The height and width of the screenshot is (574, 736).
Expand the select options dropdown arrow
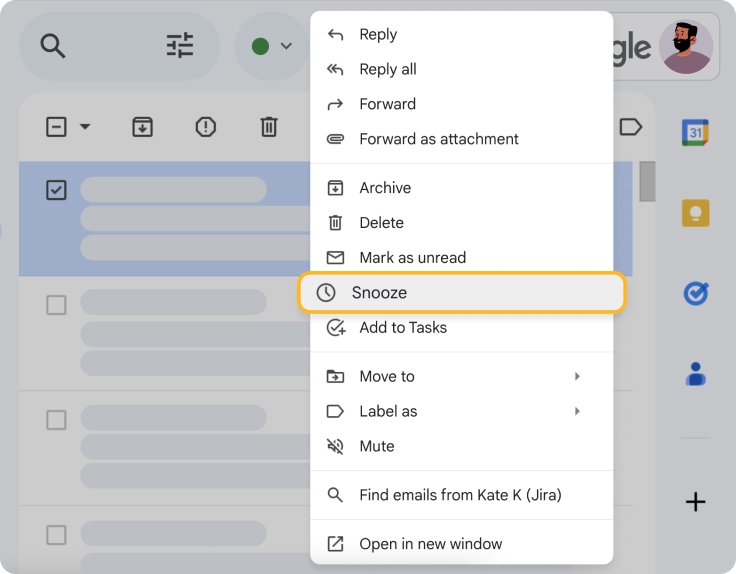pyautogui.click(x=85, y=126)
